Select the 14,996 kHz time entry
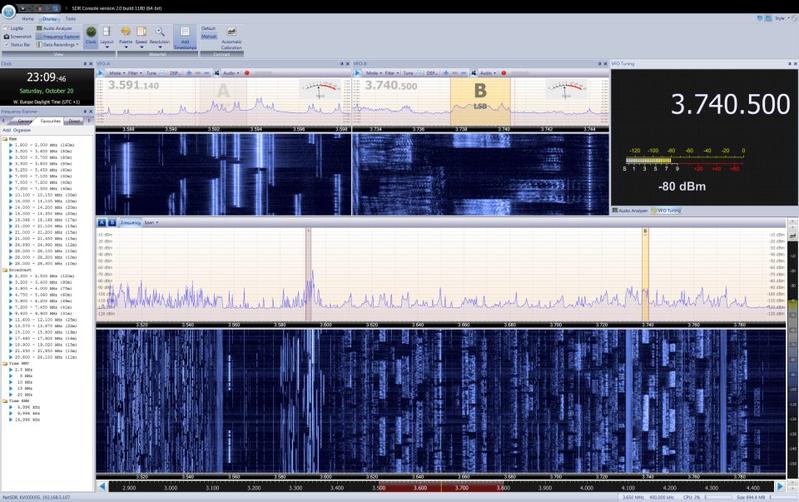The image size is (799, 502). coord(25,419)
